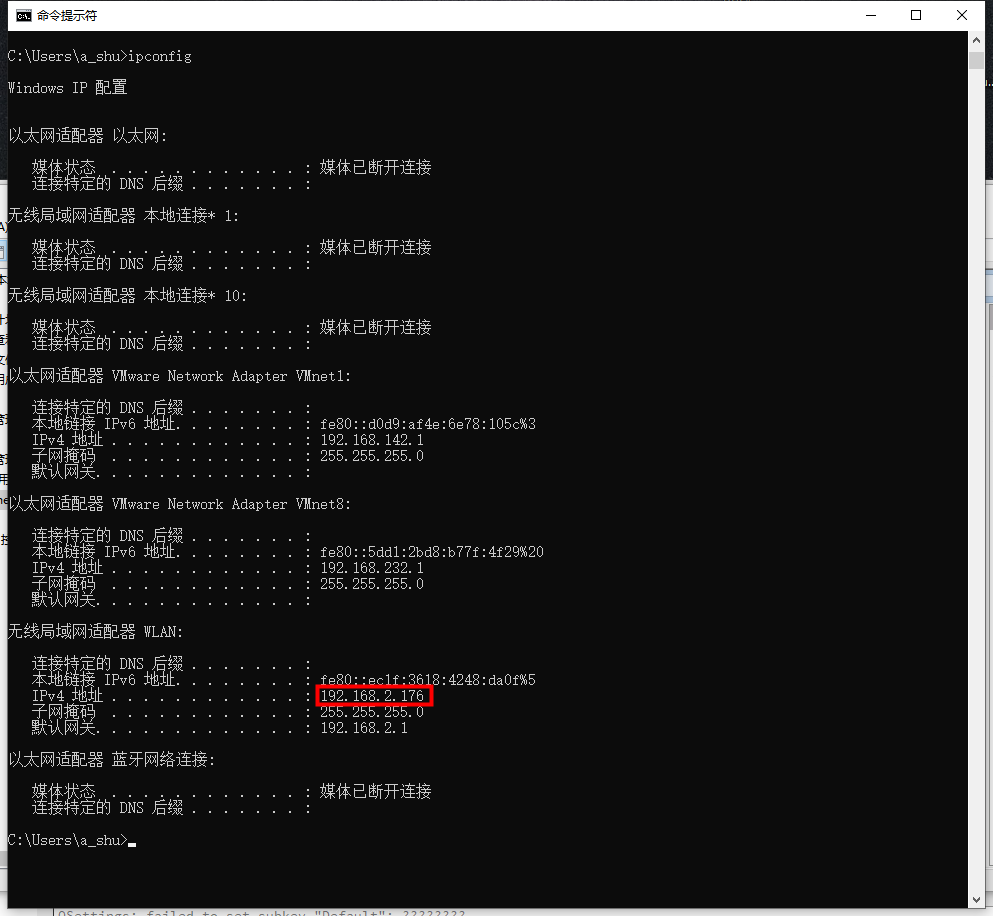
Task: Click the VMware Network Adapter VMnet1 header
Action: point(179,376)
